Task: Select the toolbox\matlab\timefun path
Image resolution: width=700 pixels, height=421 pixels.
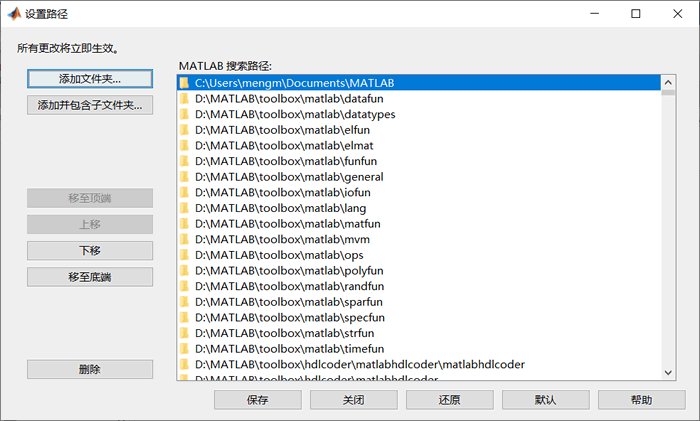Action: (419, 349)
